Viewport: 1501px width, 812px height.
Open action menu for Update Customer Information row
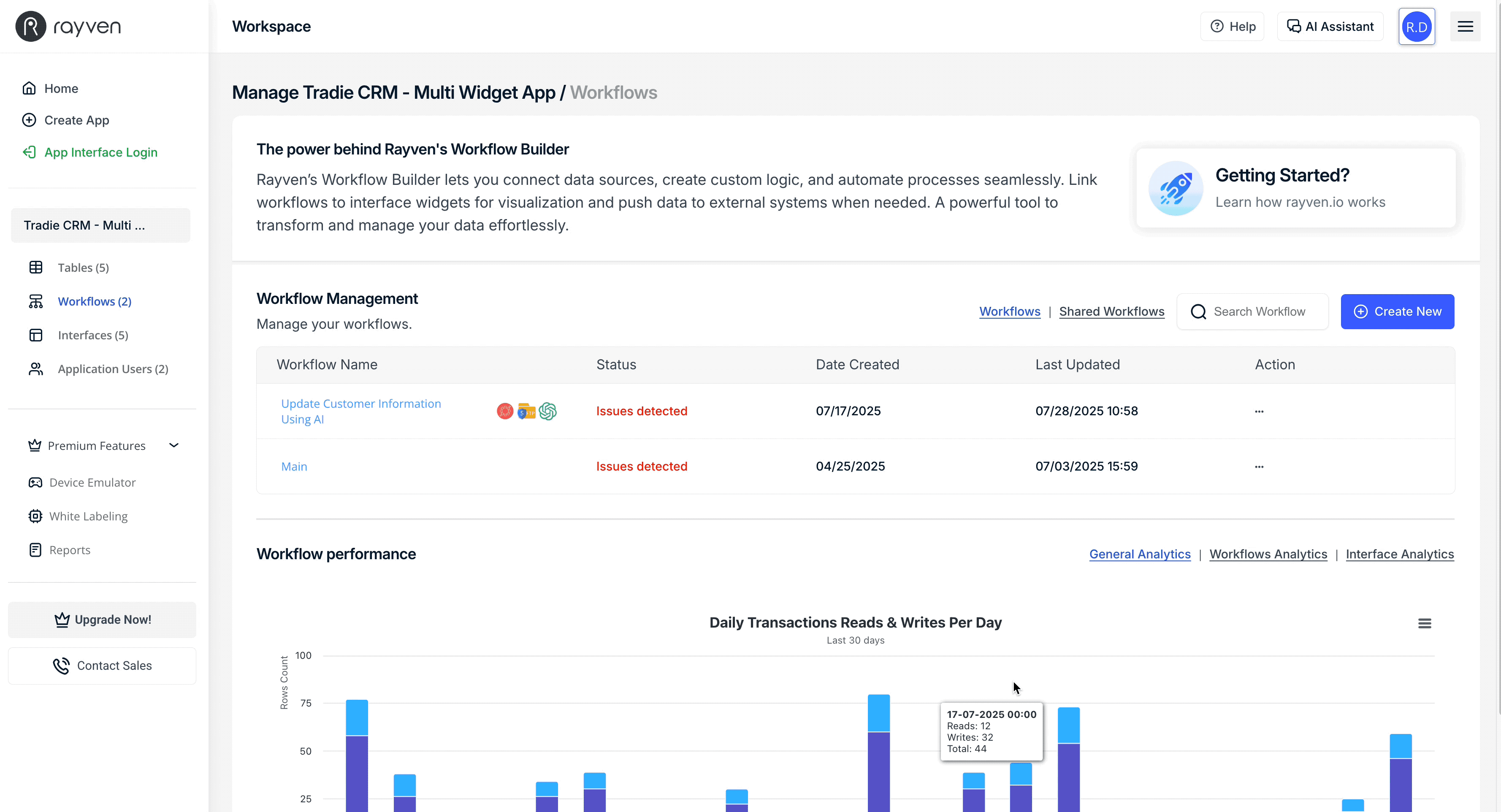(x=1259, y=411)
